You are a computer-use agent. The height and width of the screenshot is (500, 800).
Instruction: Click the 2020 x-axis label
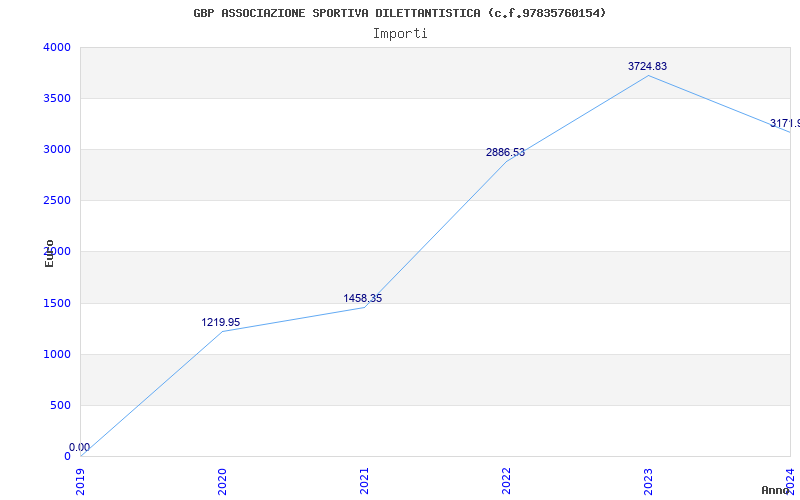coord(222,482)
